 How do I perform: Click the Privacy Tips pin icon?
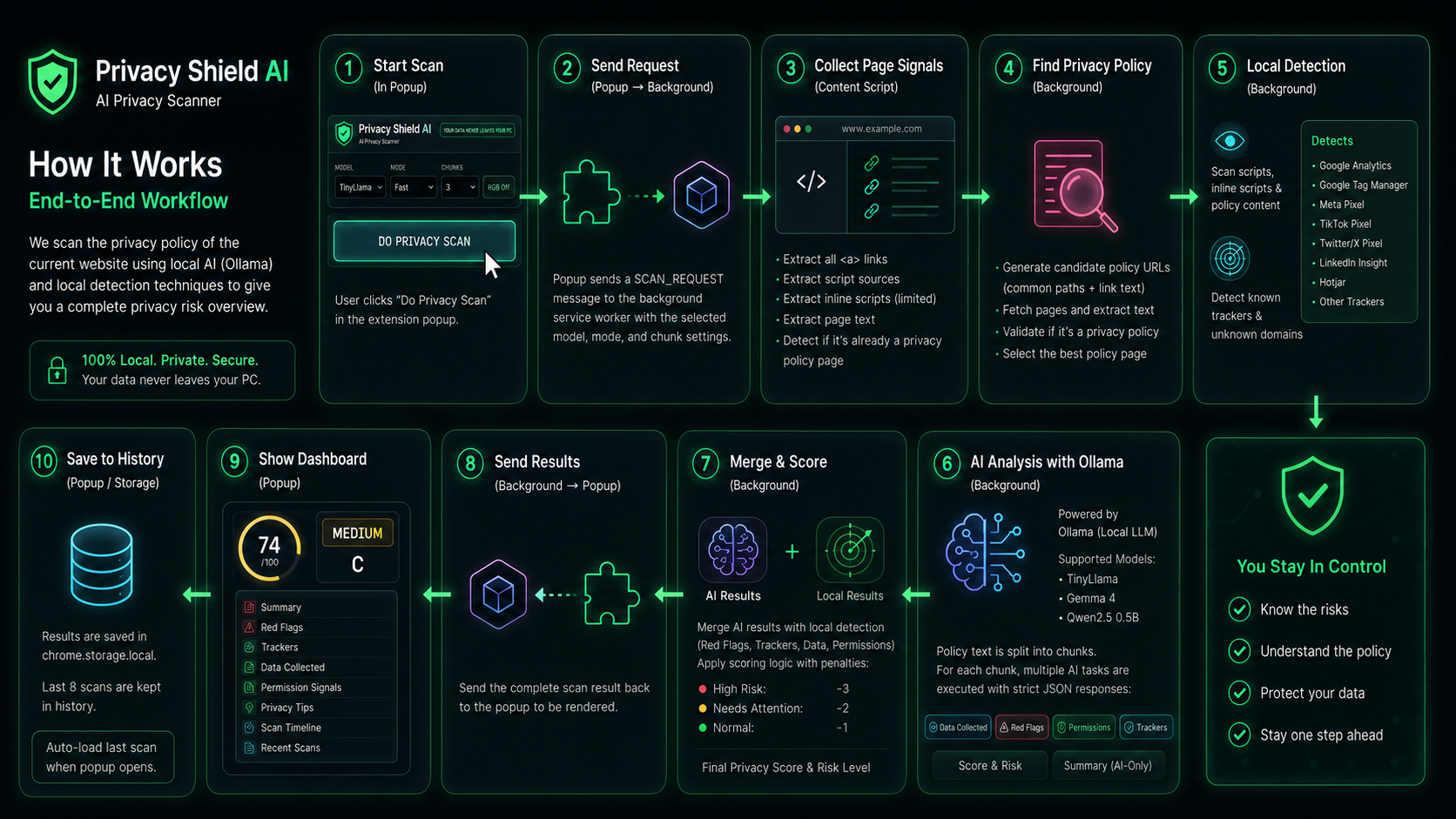[249, 708]
